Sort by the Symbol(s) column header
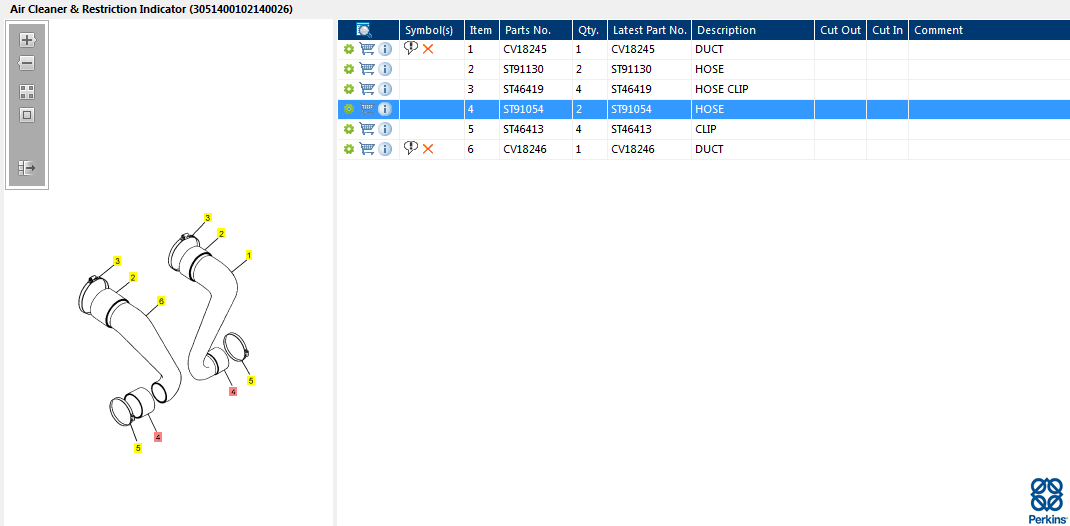This screenshot has width=1070, height=526. pos(432,30)
